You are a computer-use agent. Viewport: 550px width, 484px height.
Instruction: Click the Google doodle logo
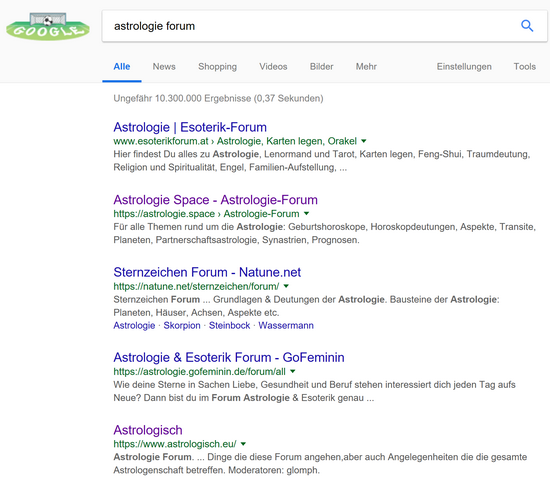tap(48, 27)
